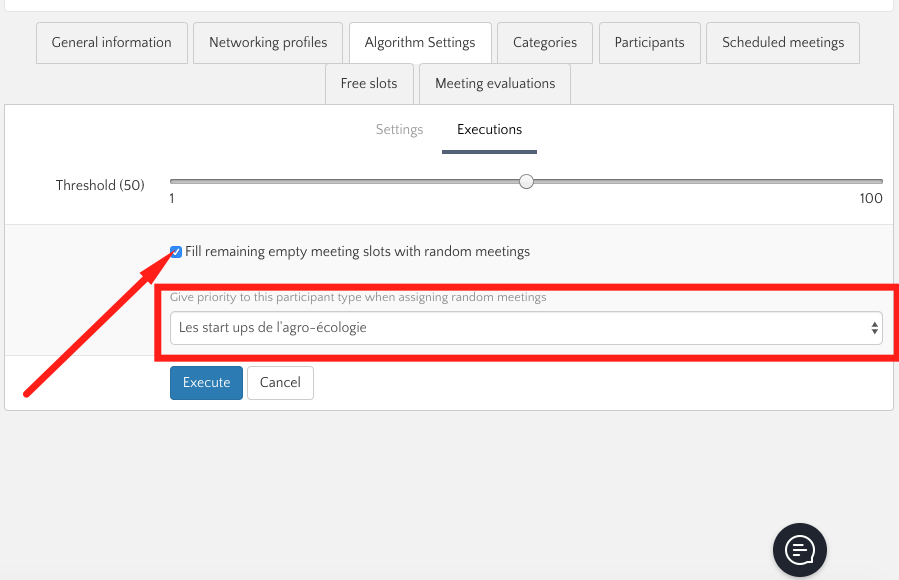Click the Threshold slider handle
The height and width of the screenshot is (580, 899).
527,182
